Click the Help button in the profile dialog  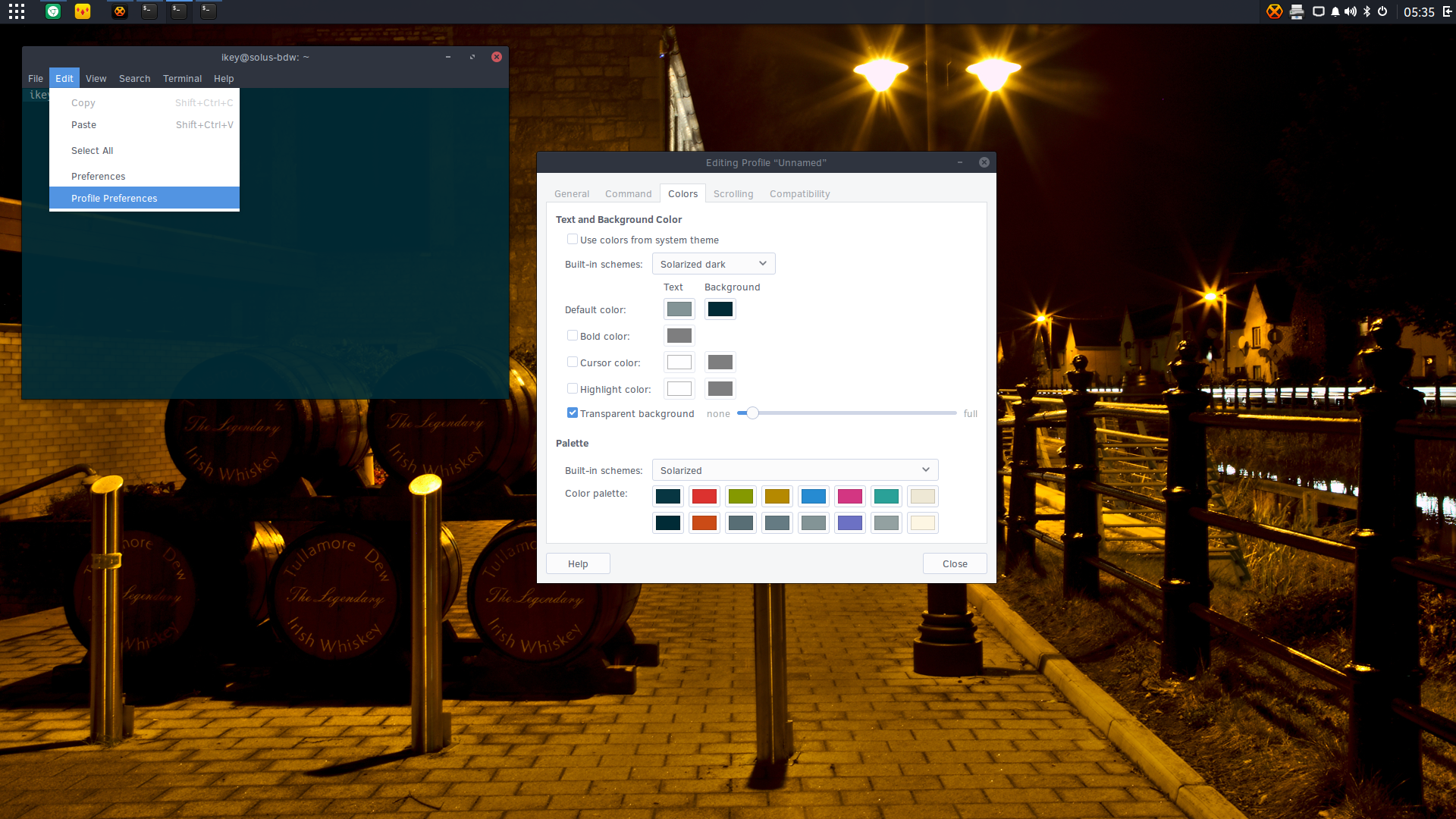pos(578,563)
